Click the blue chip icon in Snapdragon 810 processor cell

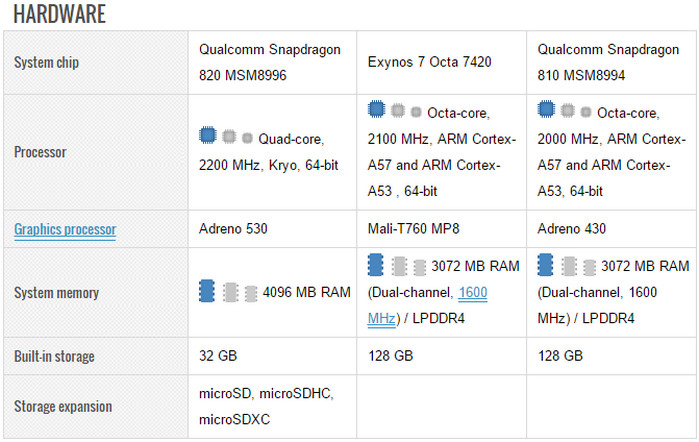(x=546, y=109)
